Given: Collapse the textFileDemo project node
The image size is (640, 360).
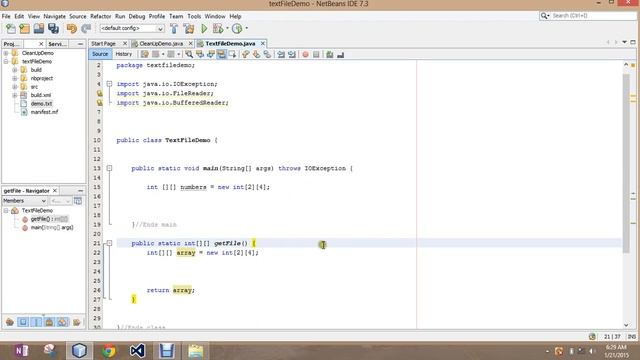Looking at the screenshot, I should 6,61.
